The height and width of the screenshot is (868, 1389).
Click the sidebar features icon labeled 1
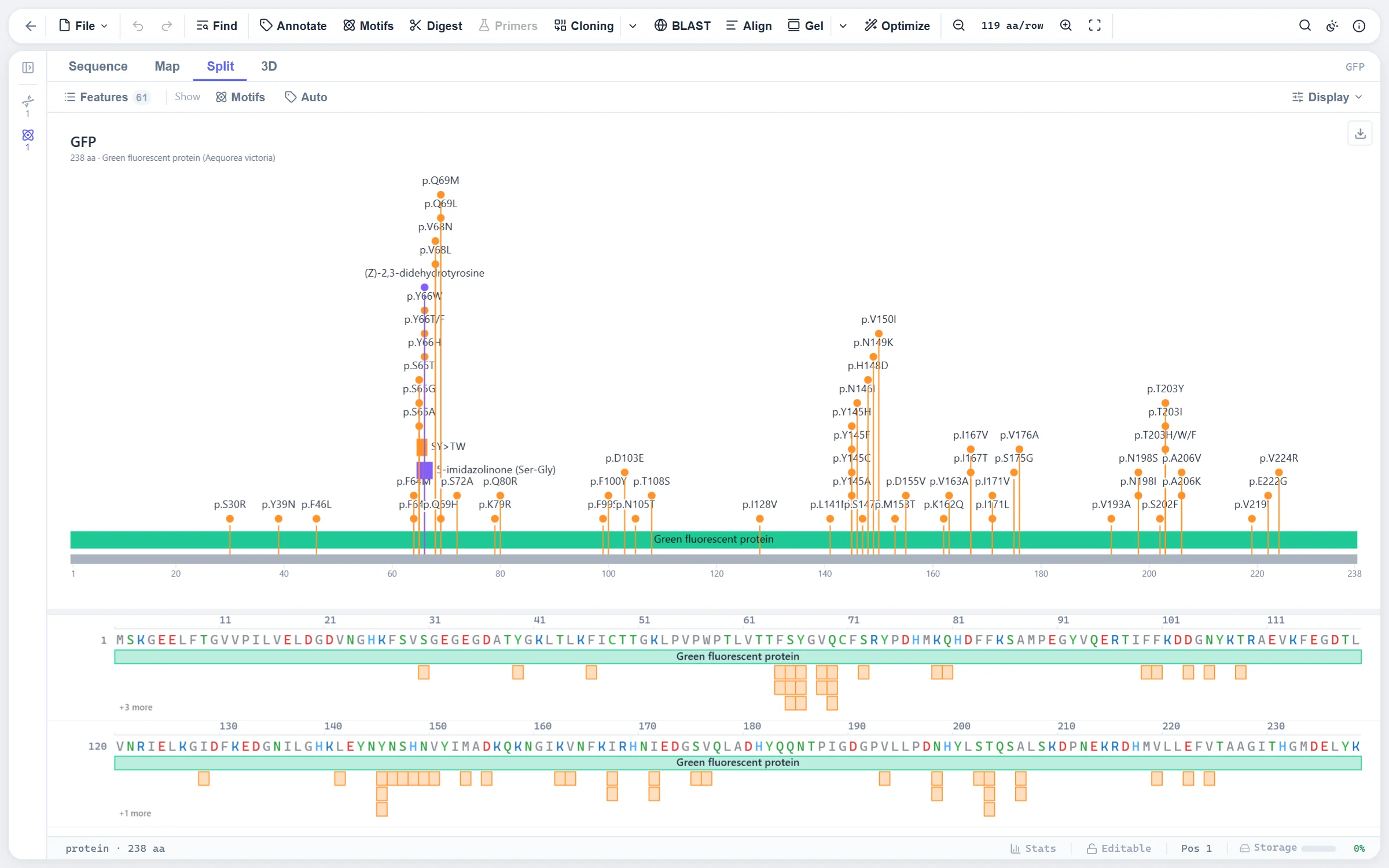click(28, 105)
